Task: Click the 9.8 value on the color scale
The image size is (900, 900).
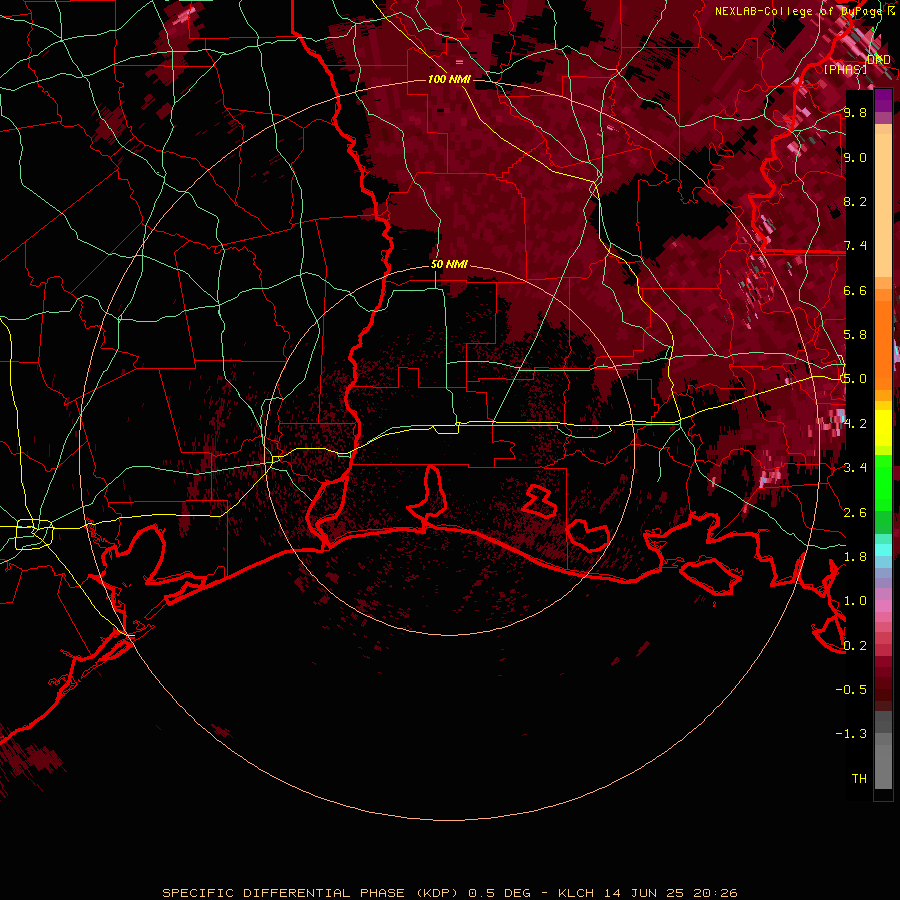Action: [855, 112]
